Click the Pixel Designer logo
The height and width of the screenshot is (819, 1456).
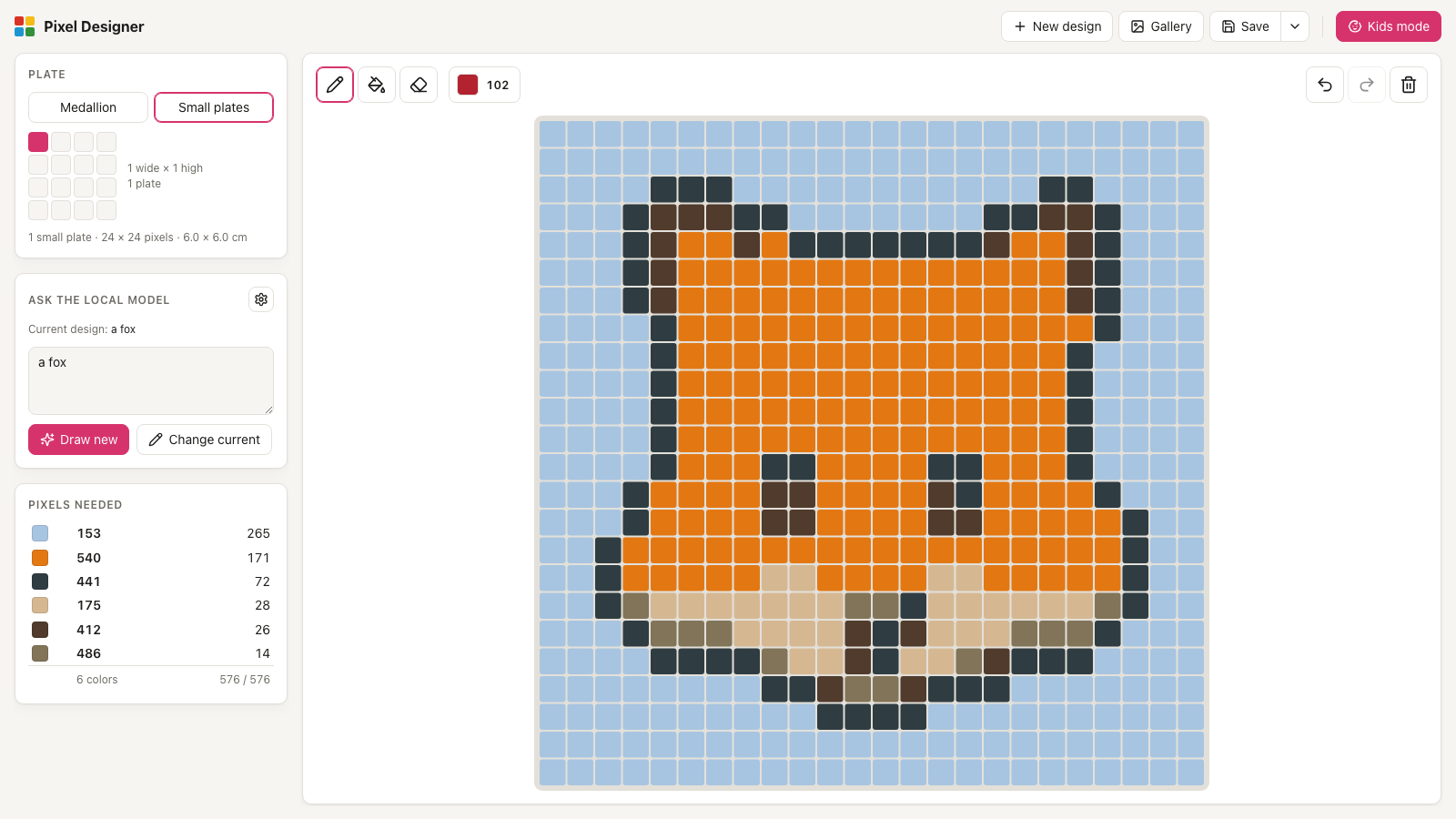[x=25, y=26]
